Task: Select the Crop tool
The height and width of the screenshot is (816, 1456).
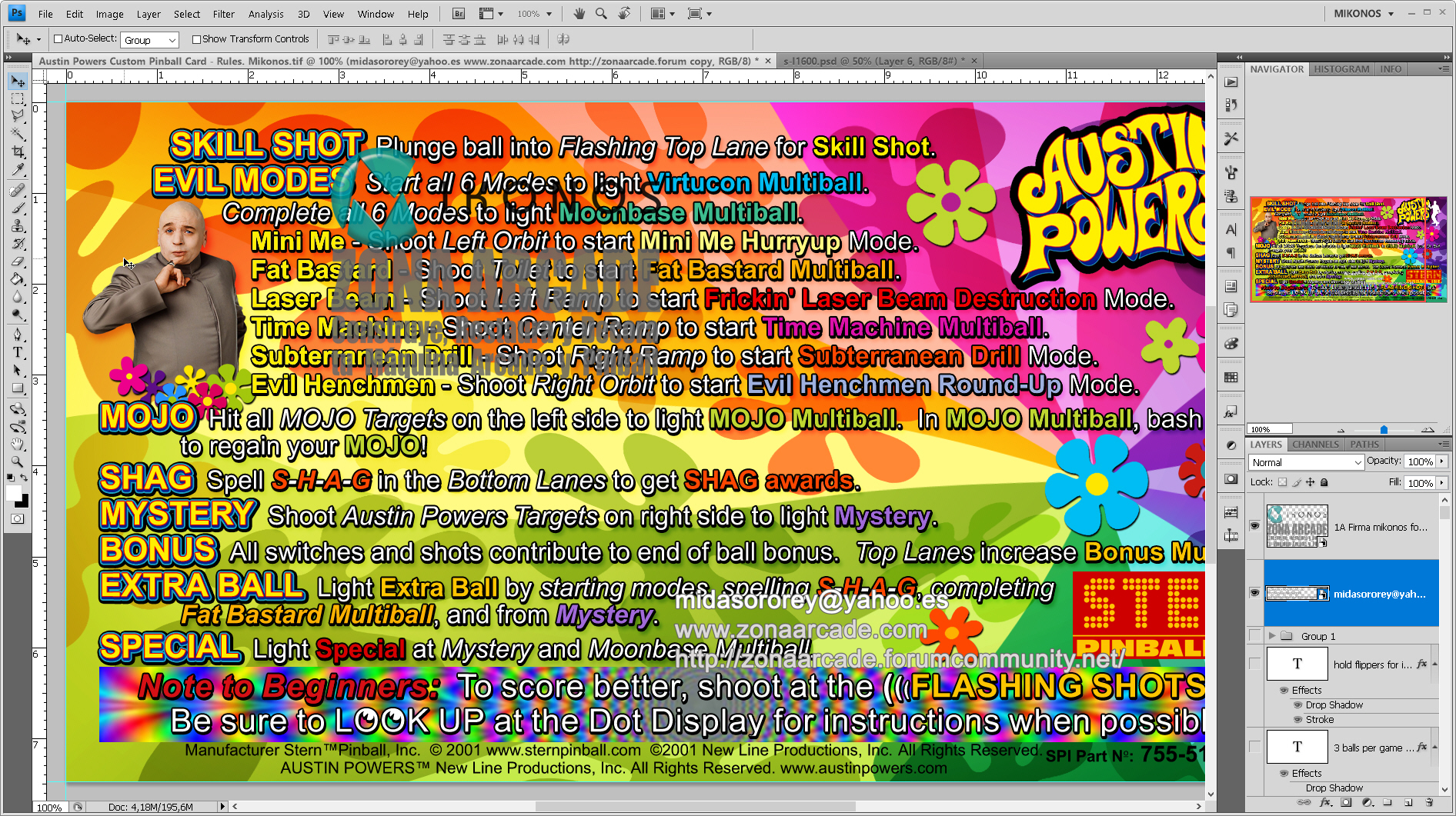Action: tap(18, 152)
